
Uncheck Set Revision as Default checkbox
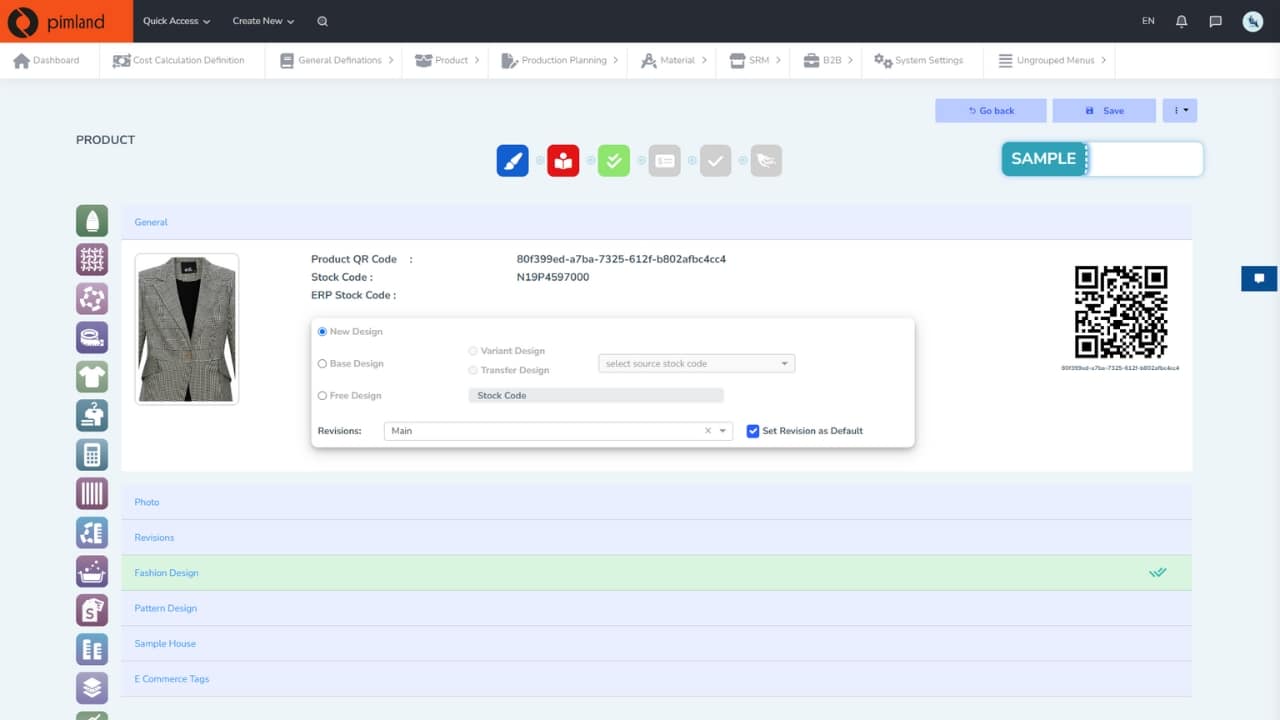(753, 431)
